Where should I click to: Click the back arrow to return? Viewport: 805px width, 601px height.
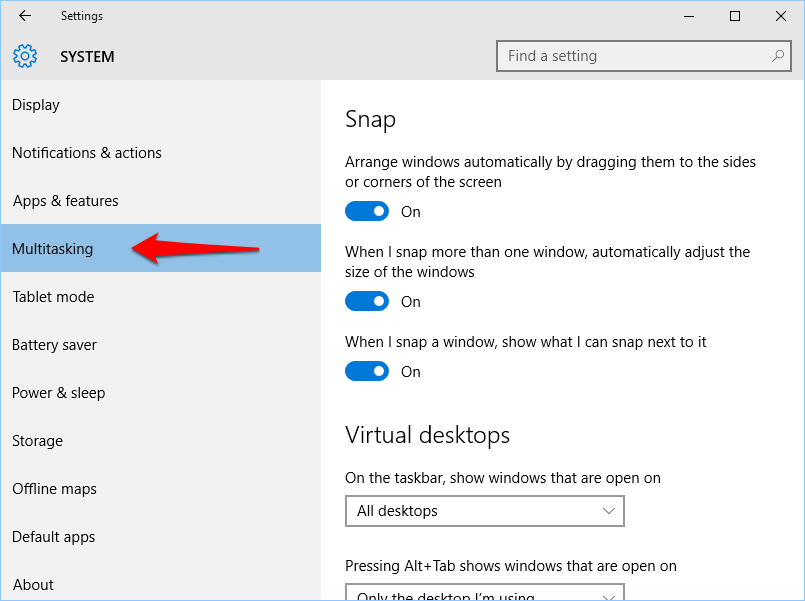pyautogui.click(x=24, y=16)
